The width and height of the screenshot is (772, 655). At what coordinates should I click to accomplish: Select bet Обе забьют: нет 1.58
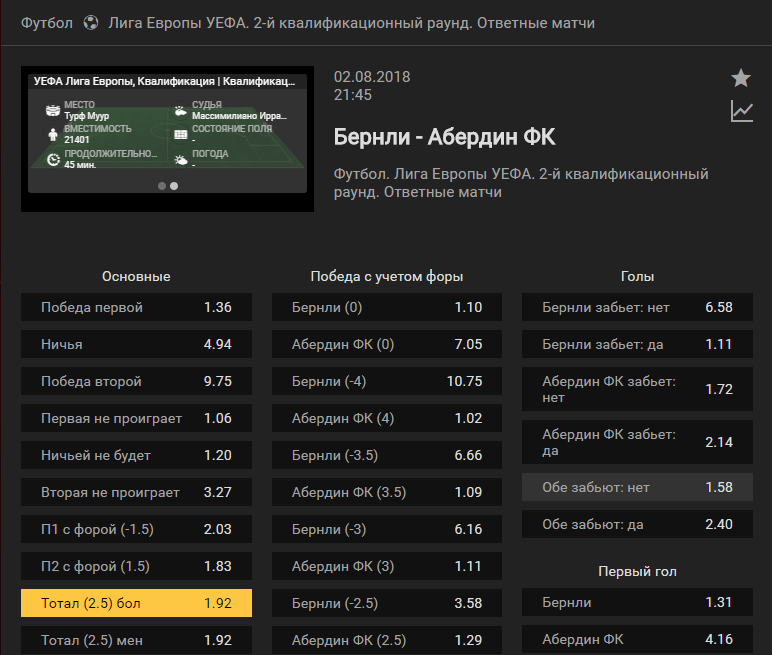(638, 487)
